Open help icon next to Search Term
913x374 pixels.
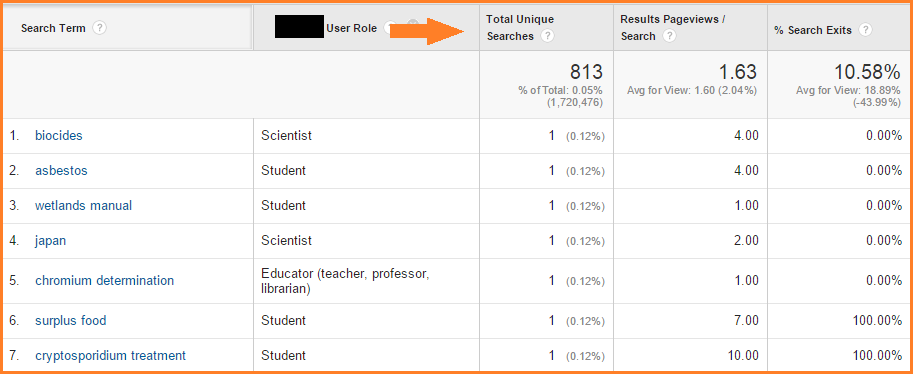coord(100,28)
